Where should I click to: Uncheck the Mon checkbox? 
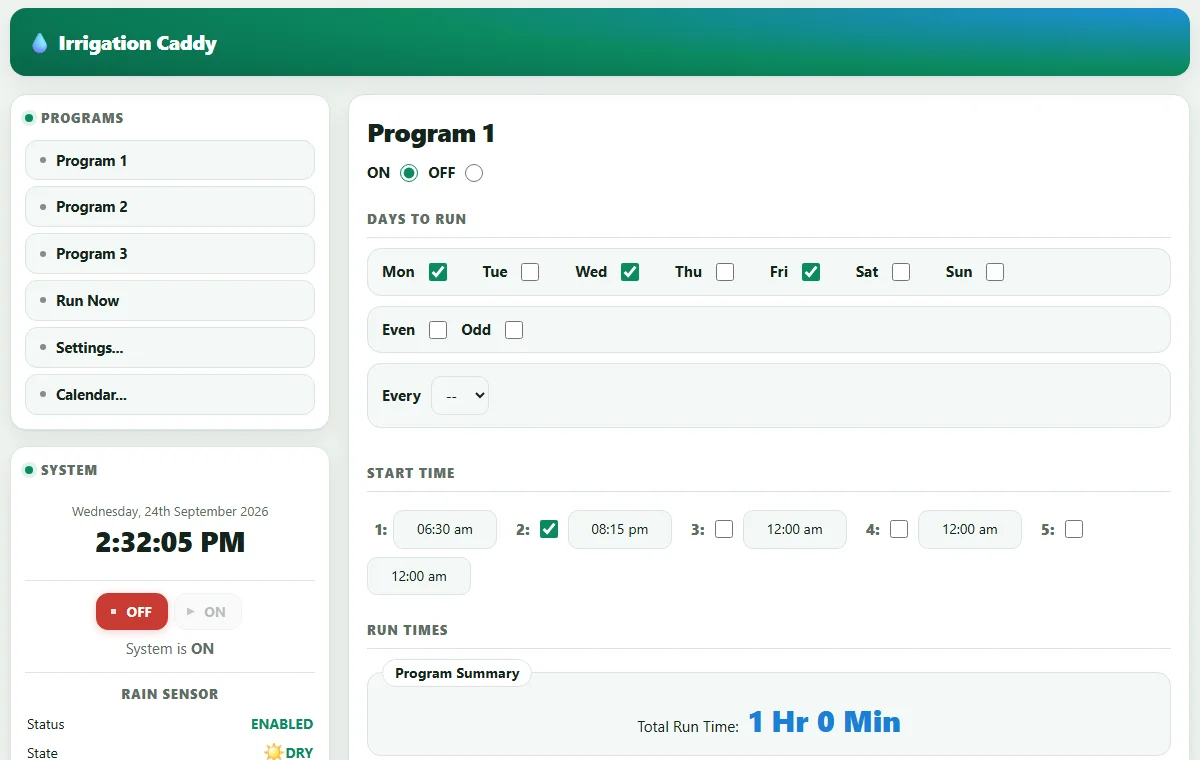coord(438,272)
